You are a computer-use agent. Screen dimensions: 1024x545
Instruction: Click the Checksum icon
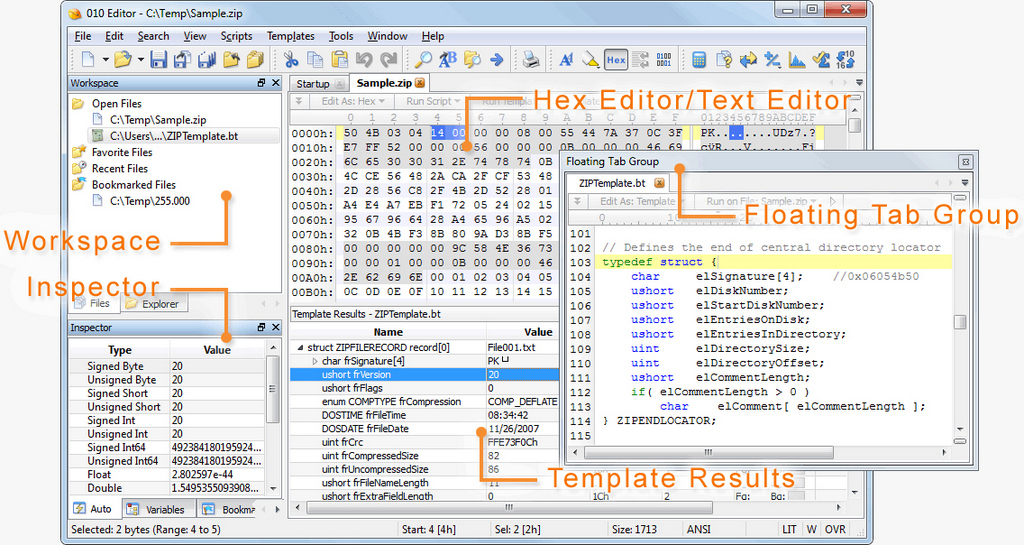point(821,60)
